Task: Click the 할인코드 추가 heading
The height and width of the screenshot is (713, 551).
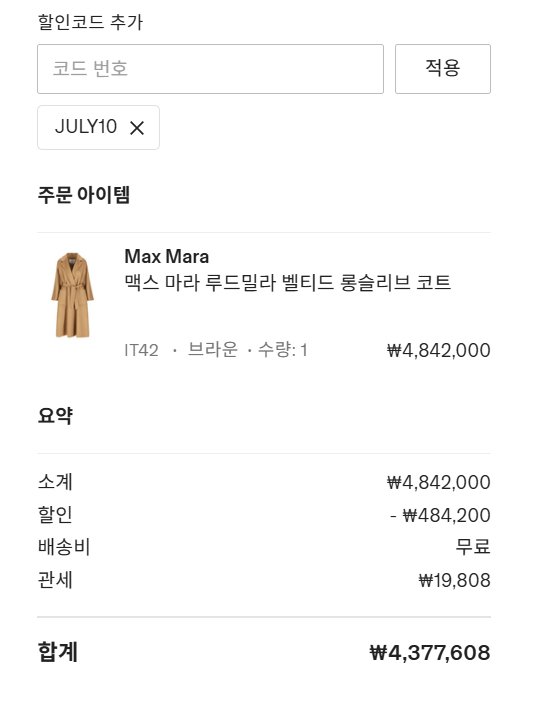Action: click(90, 21)
